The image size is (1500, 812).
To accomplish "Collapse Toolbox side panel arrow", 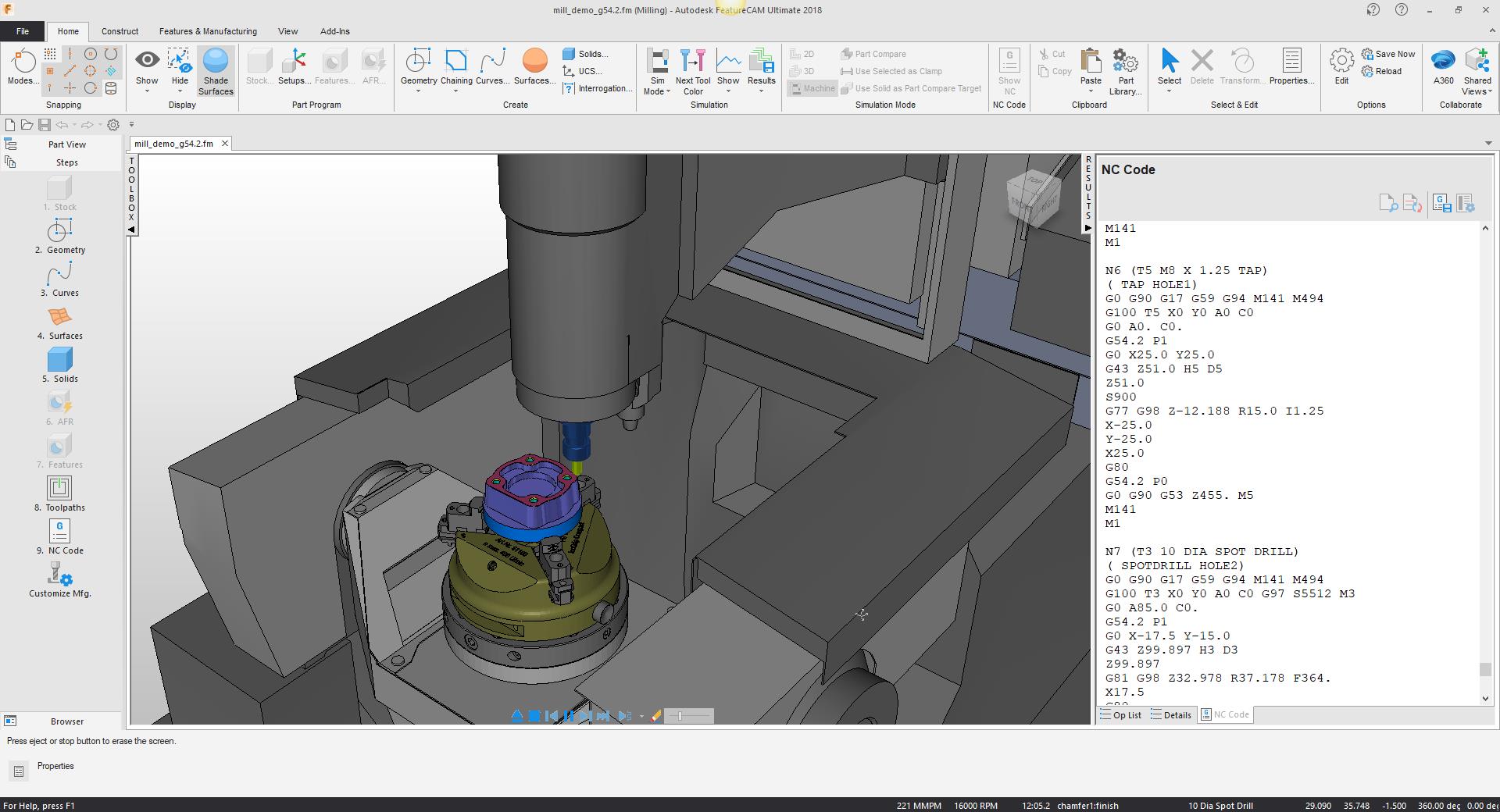I will pyautogui.click(x=131, y=230).
